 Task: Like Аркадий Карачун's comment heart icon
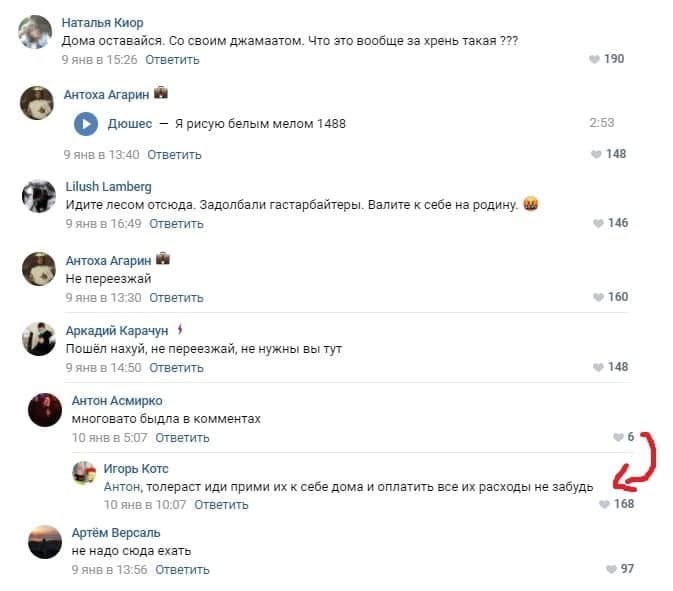(598, 367)
